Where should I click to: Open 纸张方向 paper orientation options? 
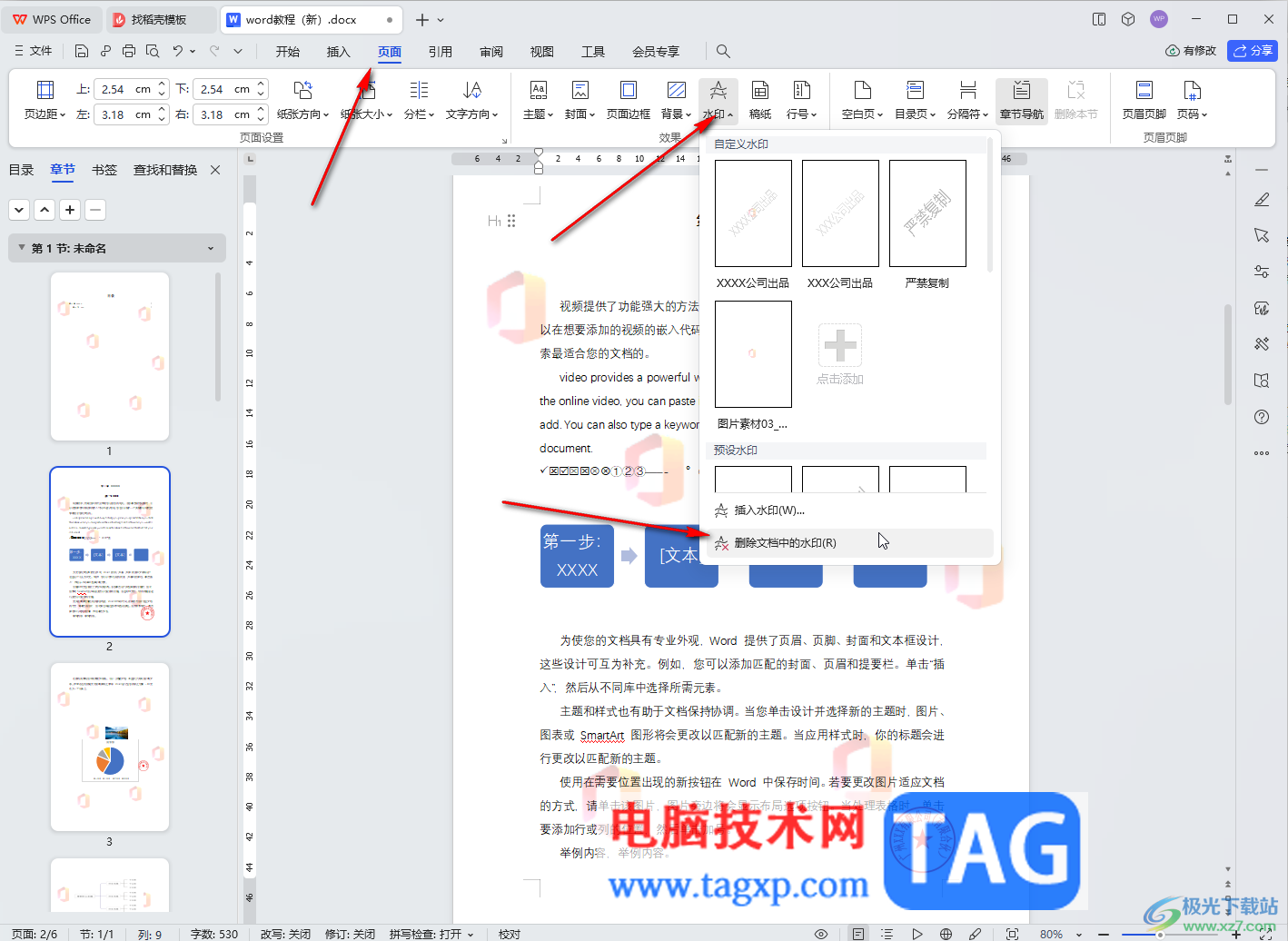tap(302, 100)
